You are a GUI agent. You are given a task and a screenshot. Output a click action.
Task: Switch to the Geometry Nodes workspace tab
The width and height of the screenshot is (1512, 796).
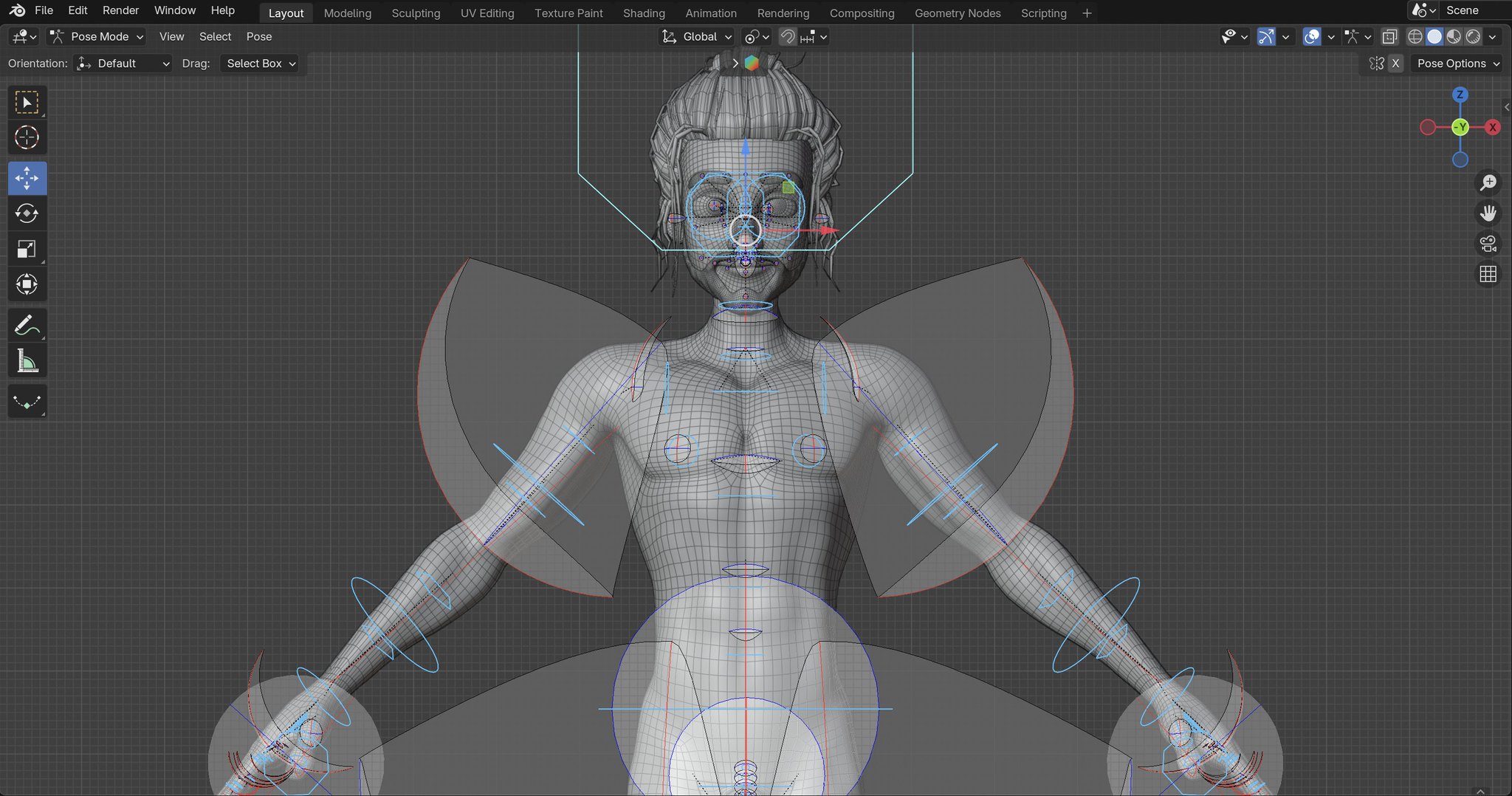(x=958, y=13)
